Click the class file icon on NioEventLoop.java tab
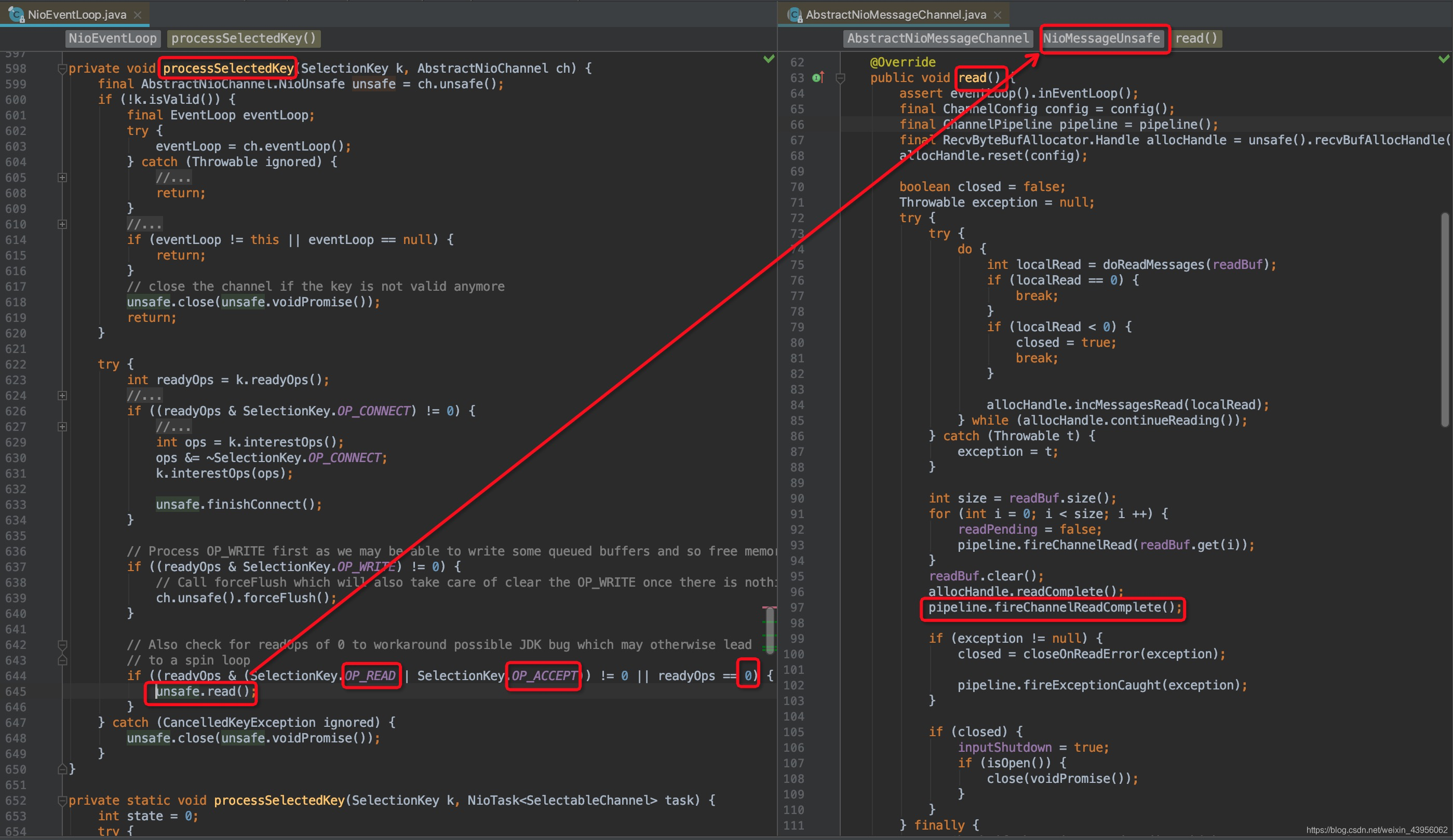1453x840 pixels. coord(16,15)
